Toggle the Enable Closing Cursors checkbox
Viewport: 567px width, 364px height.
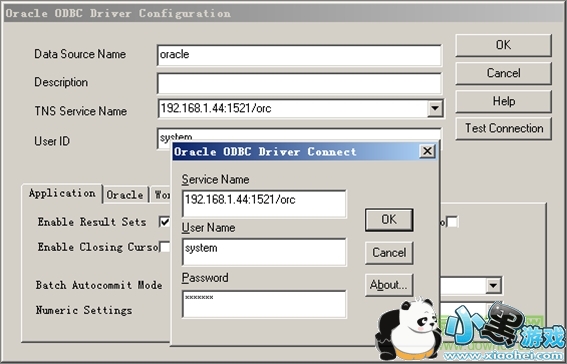tap(165, 247)
